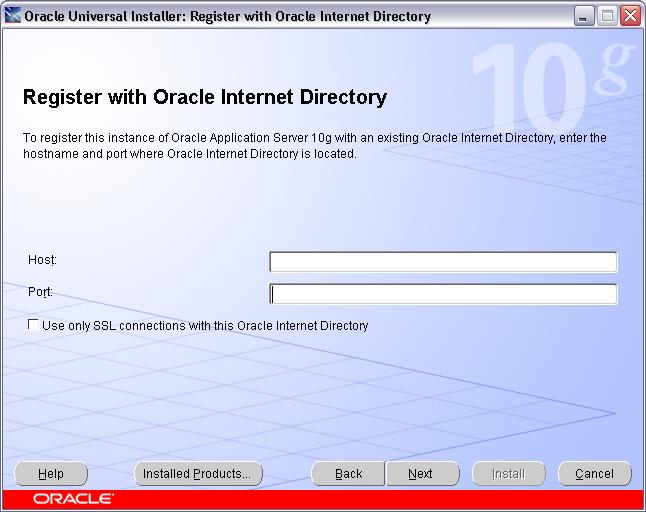
Task: Cancel the installation
Action: pyautogui.click(x=594, y=473)
